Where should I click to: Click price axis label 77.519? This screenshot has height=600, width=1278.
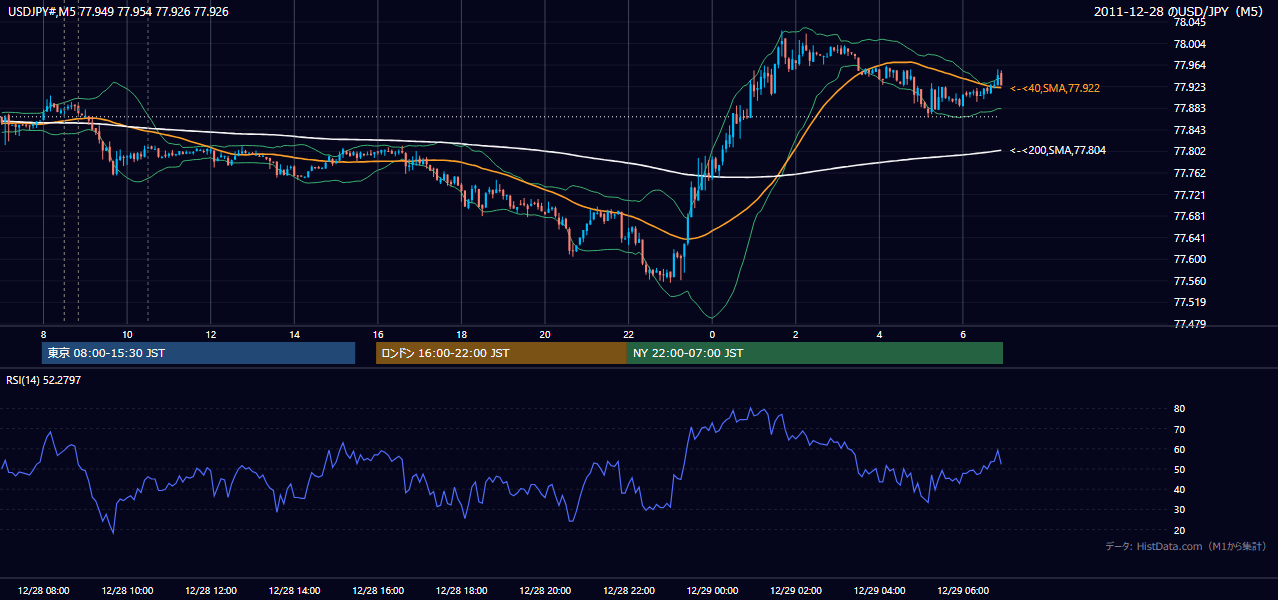[1192, 302]
